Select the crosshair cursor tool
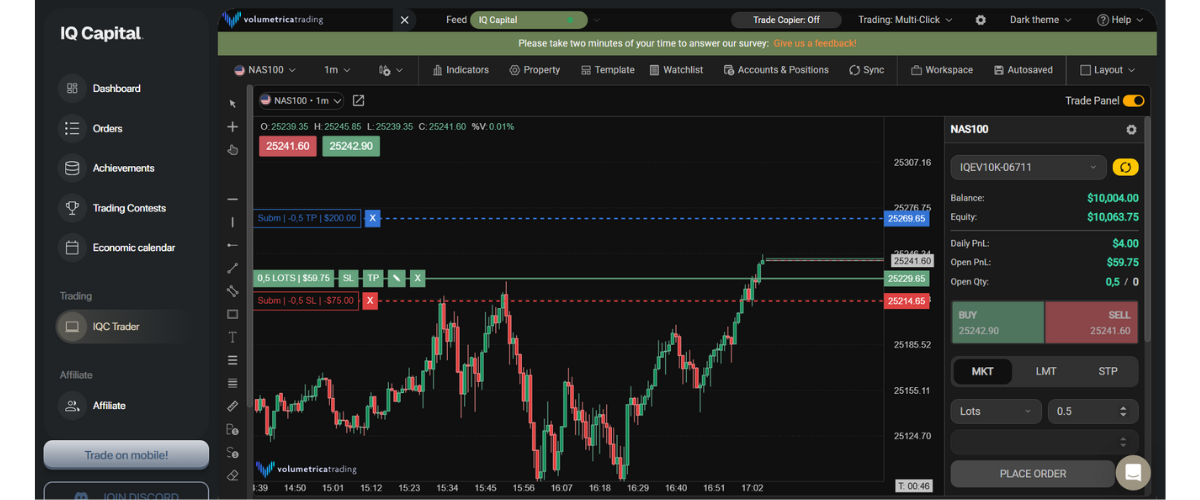Image resolution: width=1200 pixels, height=500 pixels. click(232, 127)
